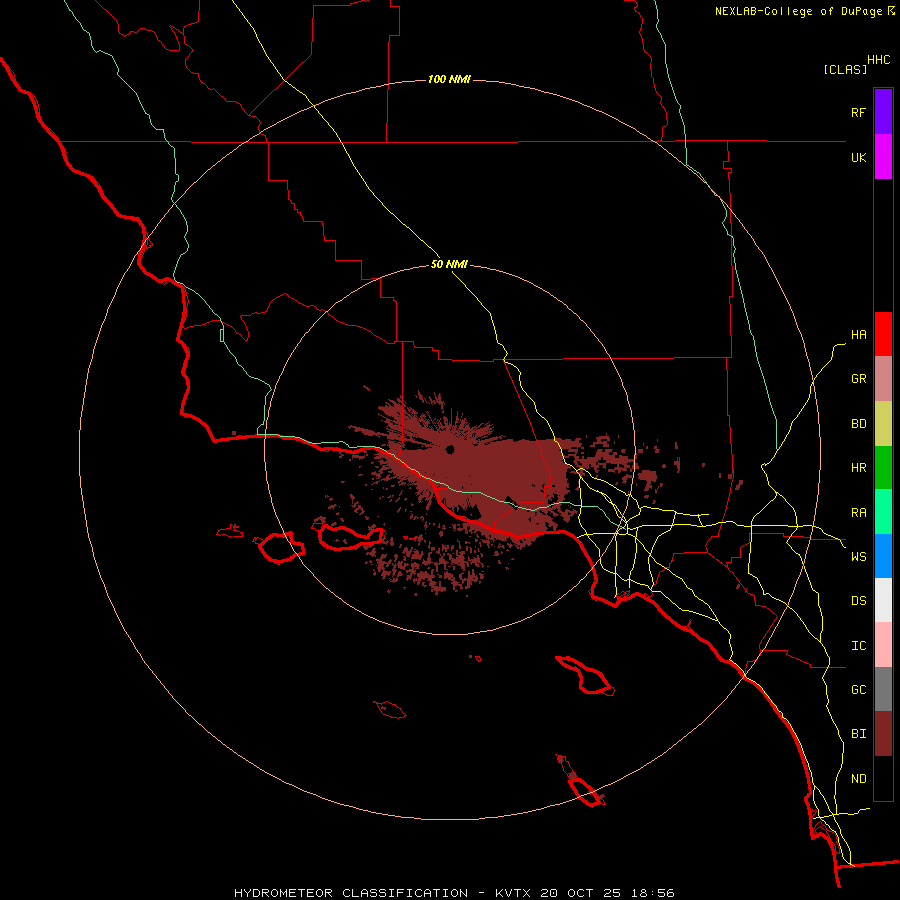Click the WS legend label
The image size is (900, 900).
click(x=858, y=557)
